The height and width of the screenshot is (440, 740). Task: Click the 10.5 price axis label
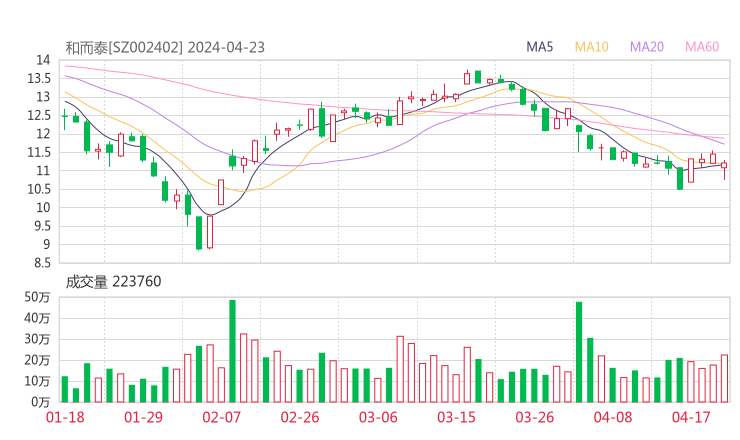[x=39, y=189]
